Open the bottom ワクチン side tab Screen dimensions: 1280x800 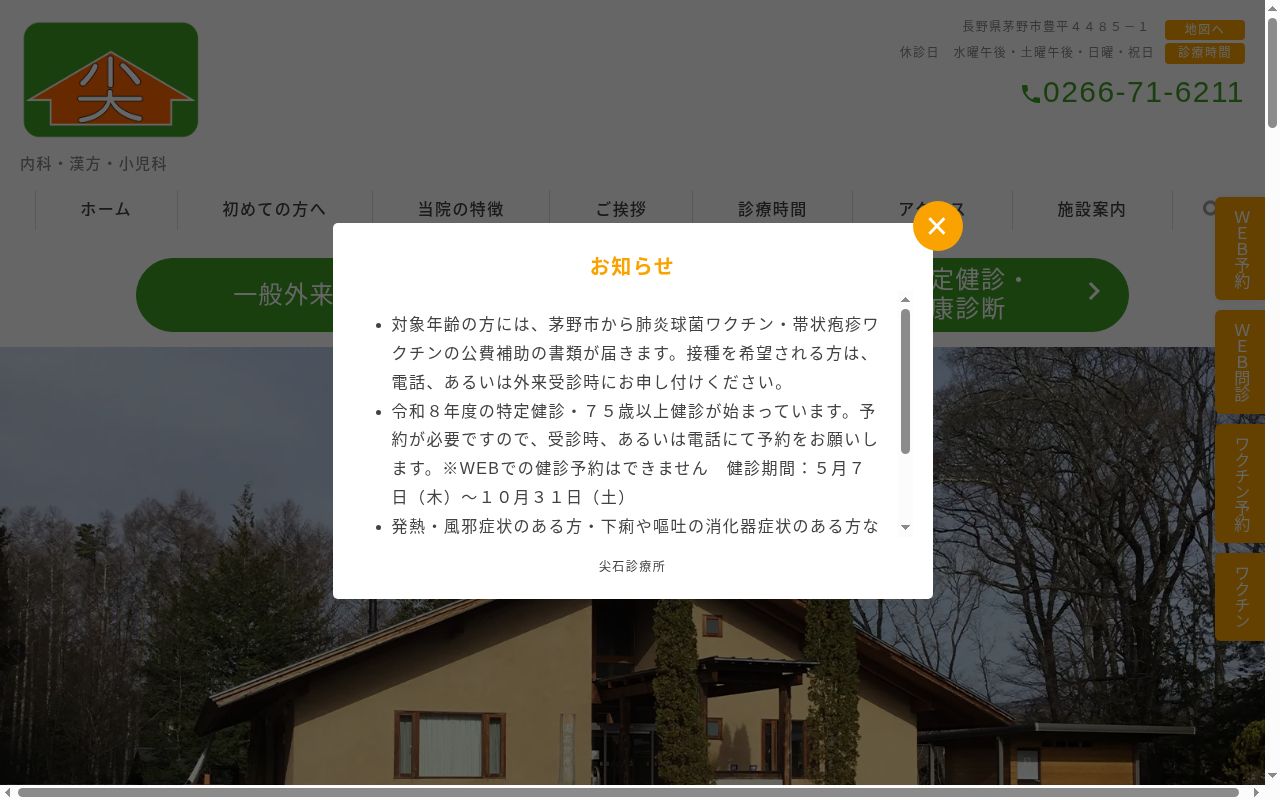pyautogui.click(x=1240, y=597)
